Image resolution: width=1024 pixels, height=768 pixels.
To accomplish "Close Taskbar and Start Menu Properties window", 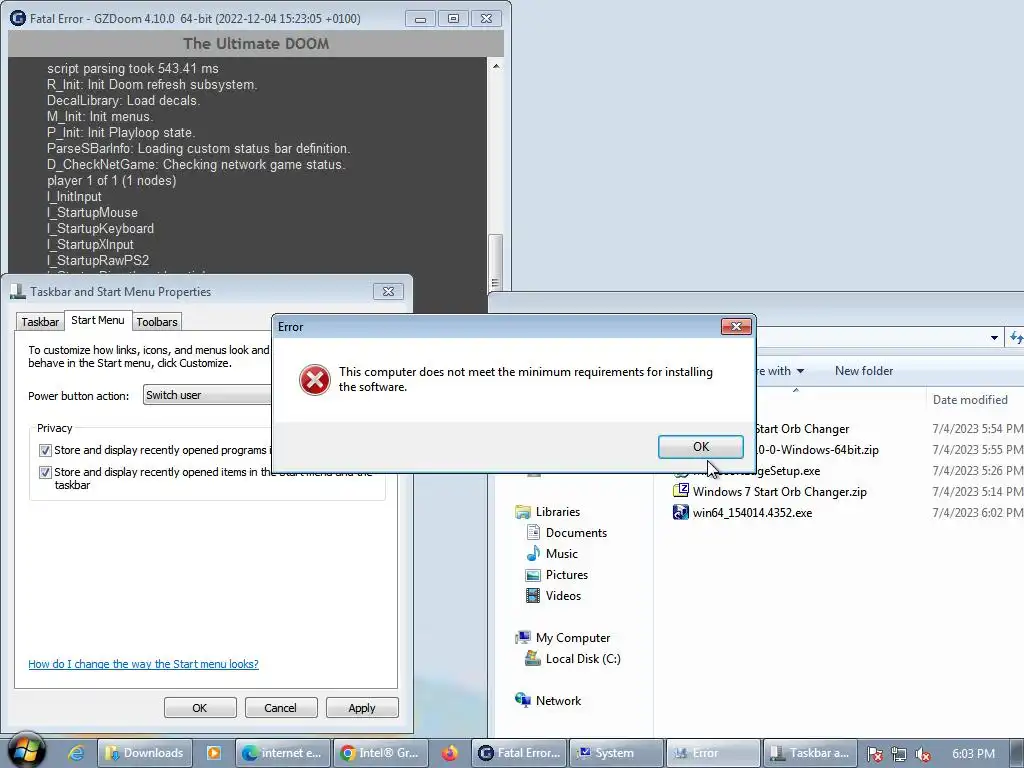I will [388, 291].
